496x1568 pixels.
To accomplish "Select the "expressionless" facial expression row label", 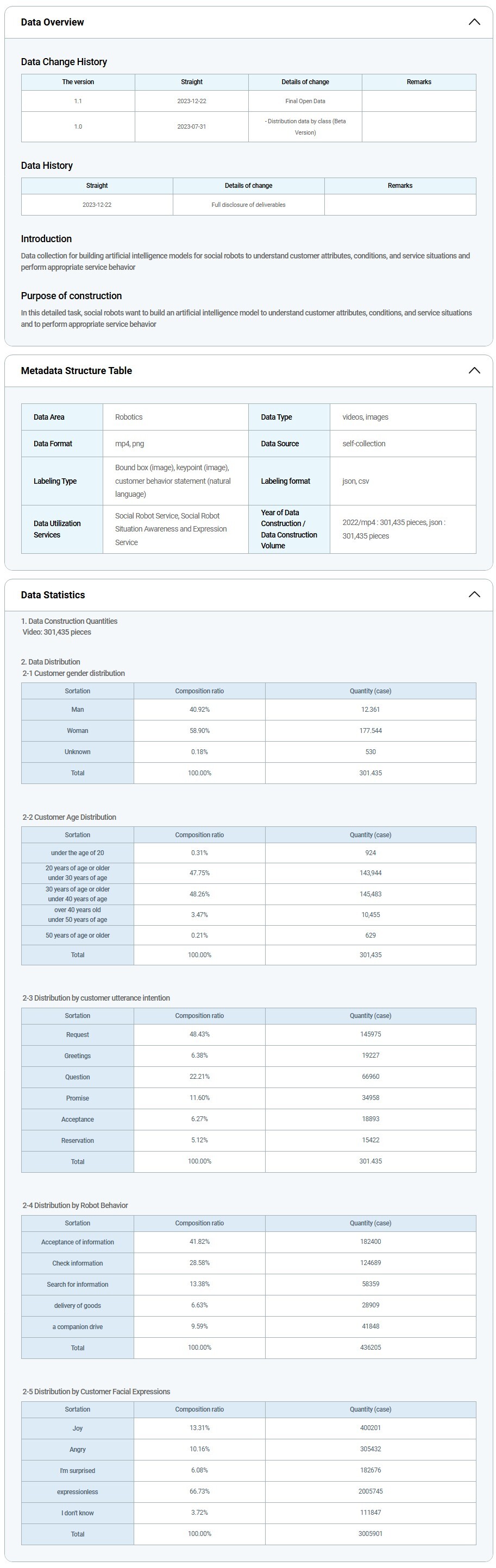I will click(77, 1491).
